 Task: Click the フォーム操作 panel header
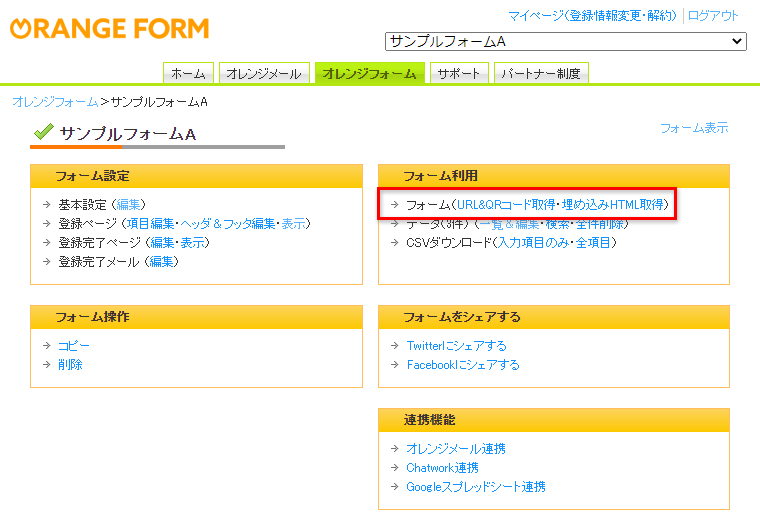tap(196, 317)
